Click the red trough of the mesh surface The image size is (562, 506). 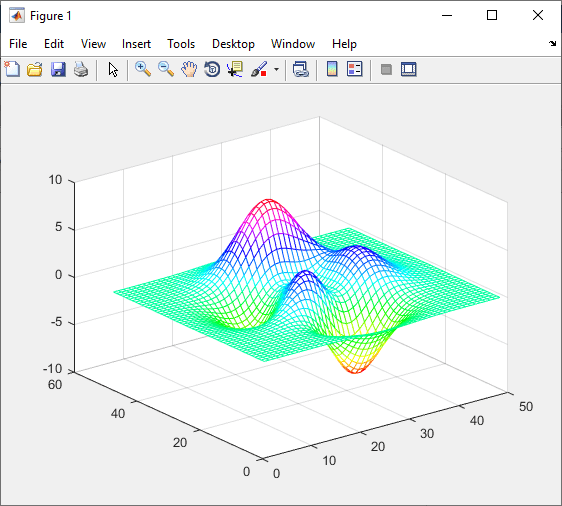355,369
